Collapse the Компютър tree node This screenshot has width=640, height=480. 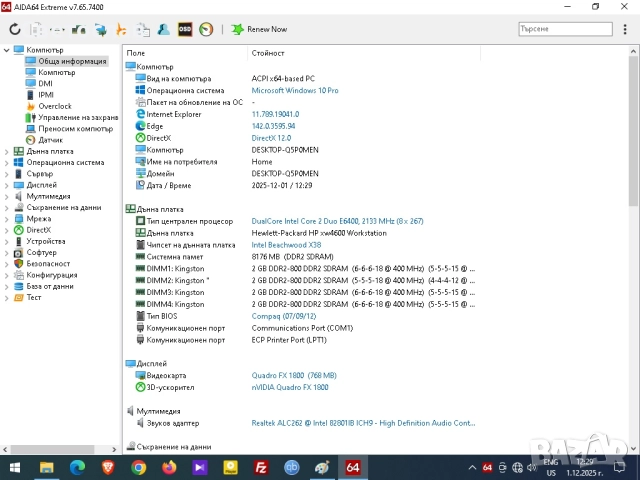[x=7, y=50]
